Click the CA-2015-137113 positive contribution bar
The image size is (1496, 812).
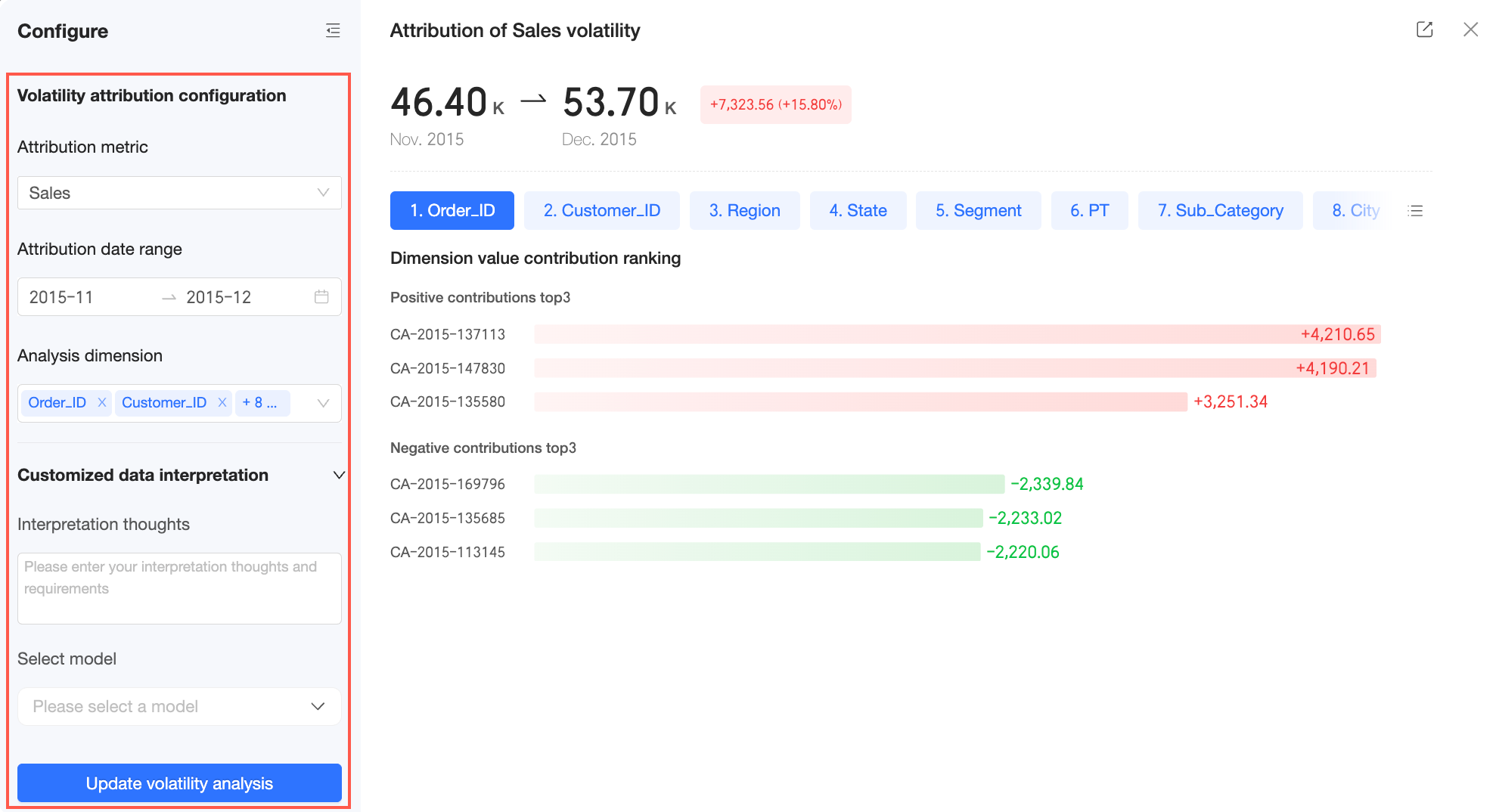(x=957, y=334)
